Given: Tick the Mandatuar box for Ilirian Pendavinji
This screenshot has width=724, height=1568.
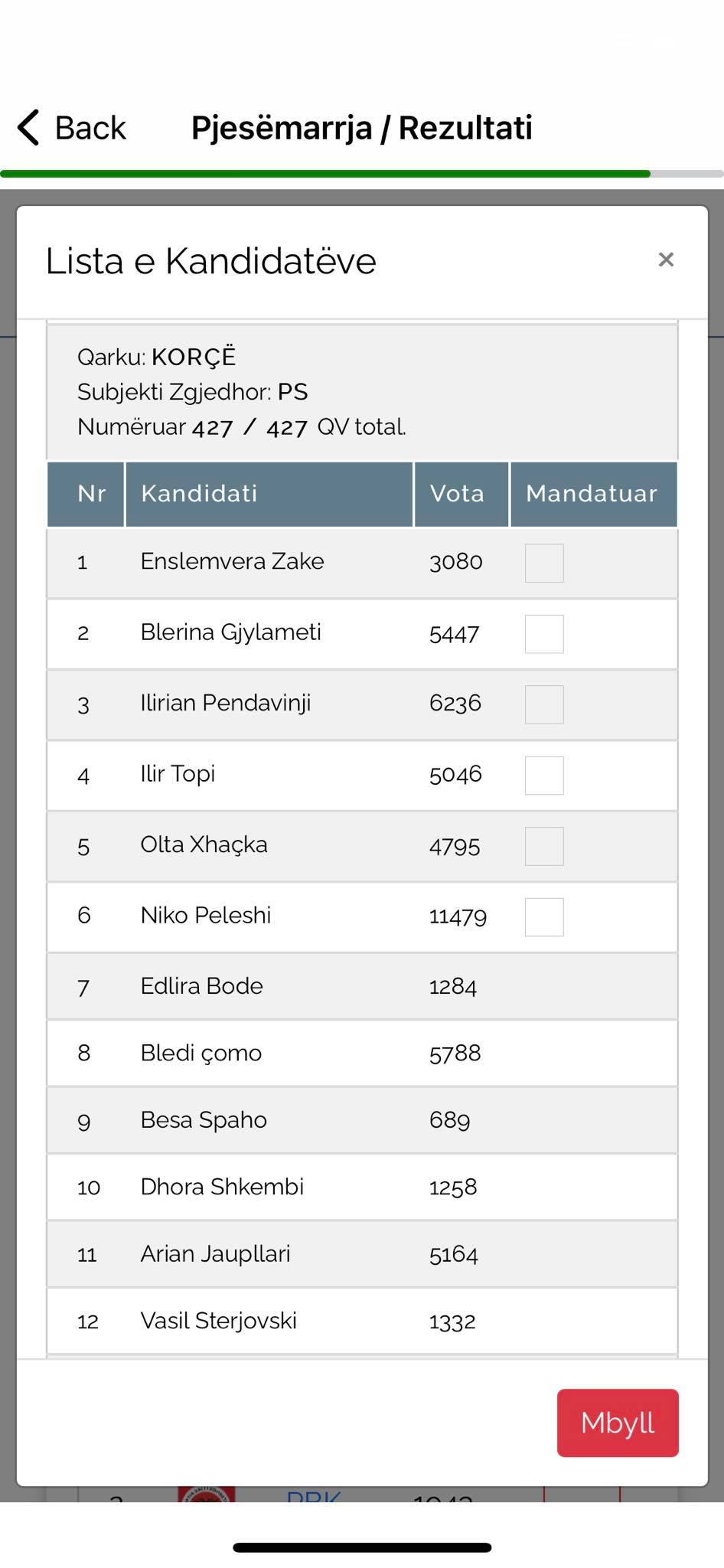Looking at the screenshot, I should pos(544,704).
